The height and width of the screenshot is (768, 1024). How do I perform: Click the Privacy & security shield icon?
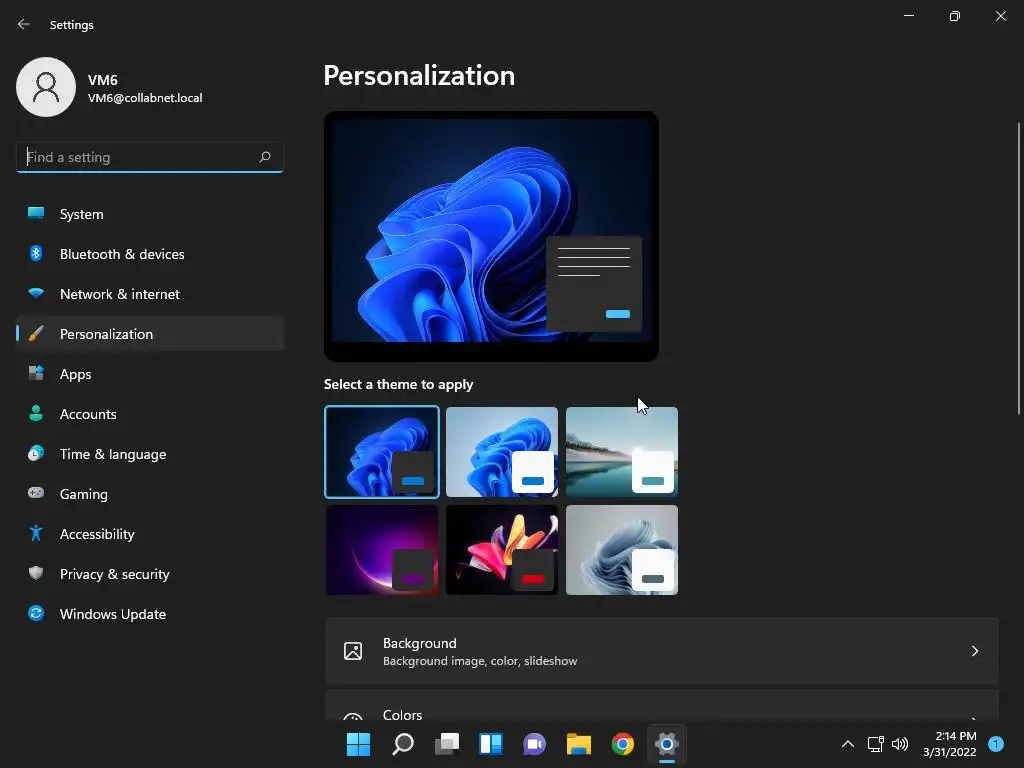click(x=36, y=573)
